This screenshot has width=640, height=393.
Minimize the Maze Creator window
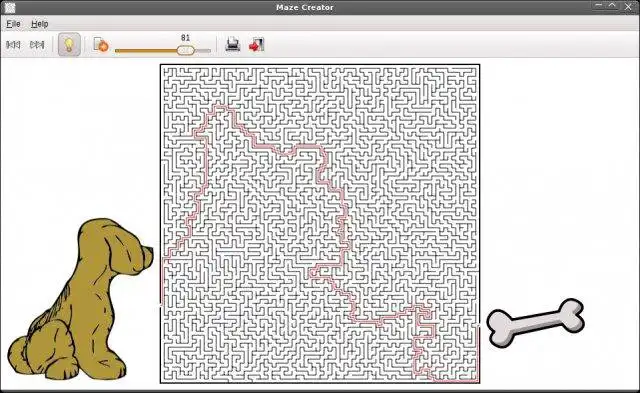pyautogui.click(x=598, y=6)
